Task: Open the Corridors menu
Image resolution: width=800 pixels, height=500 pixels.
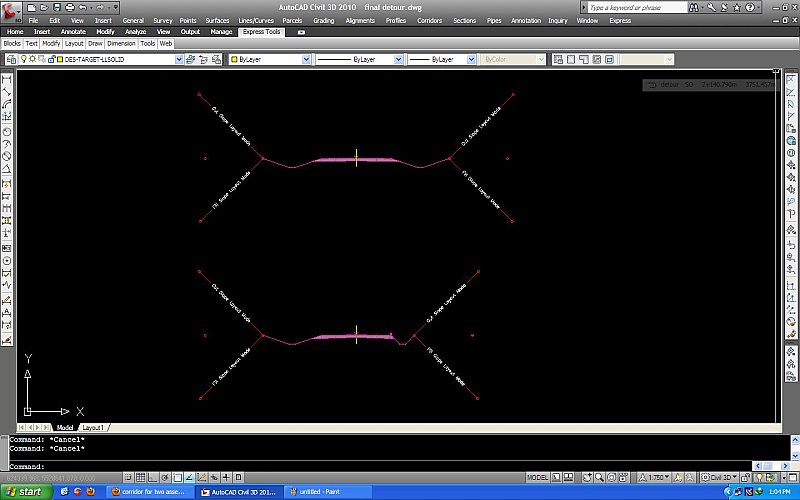Action: point(430,20)
